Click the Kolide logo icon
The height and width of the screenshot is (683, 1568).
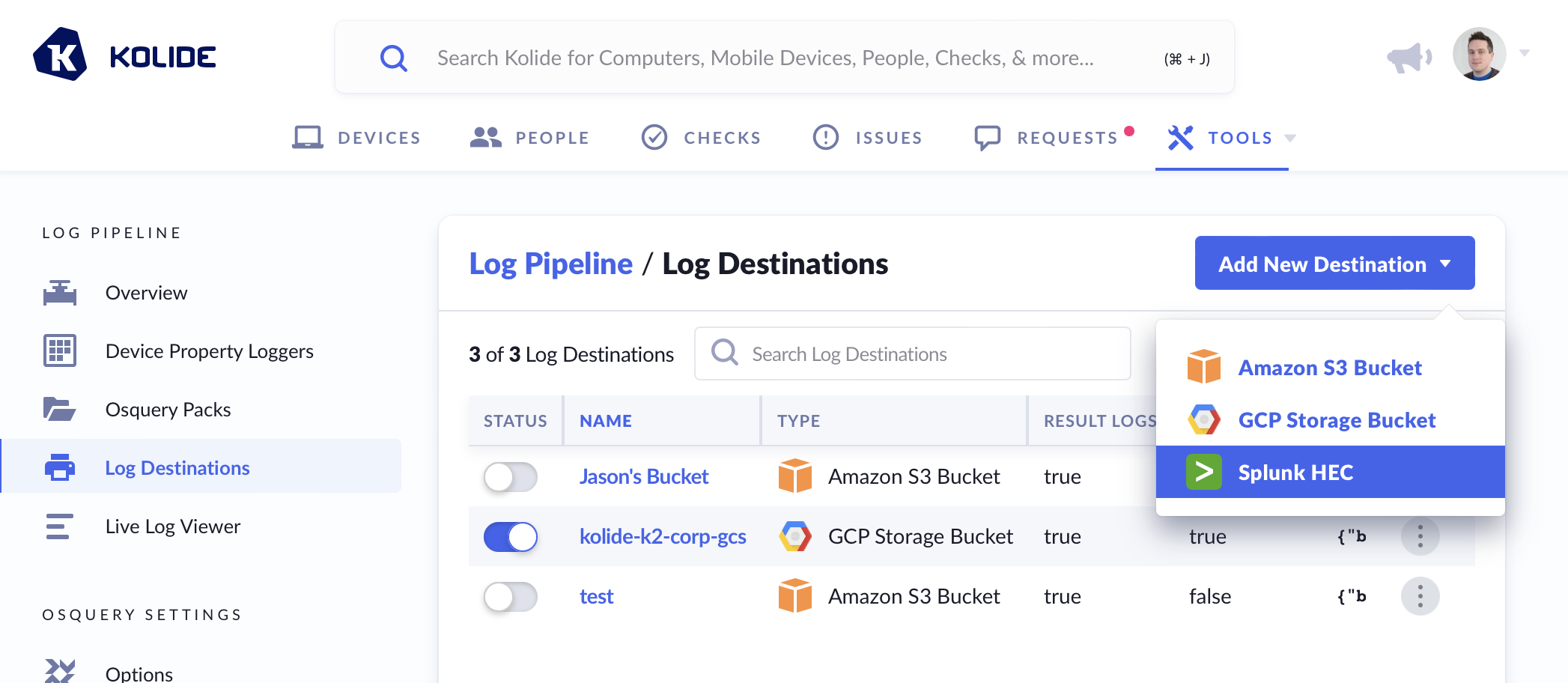pyautogui.click(x=60, y=55)
